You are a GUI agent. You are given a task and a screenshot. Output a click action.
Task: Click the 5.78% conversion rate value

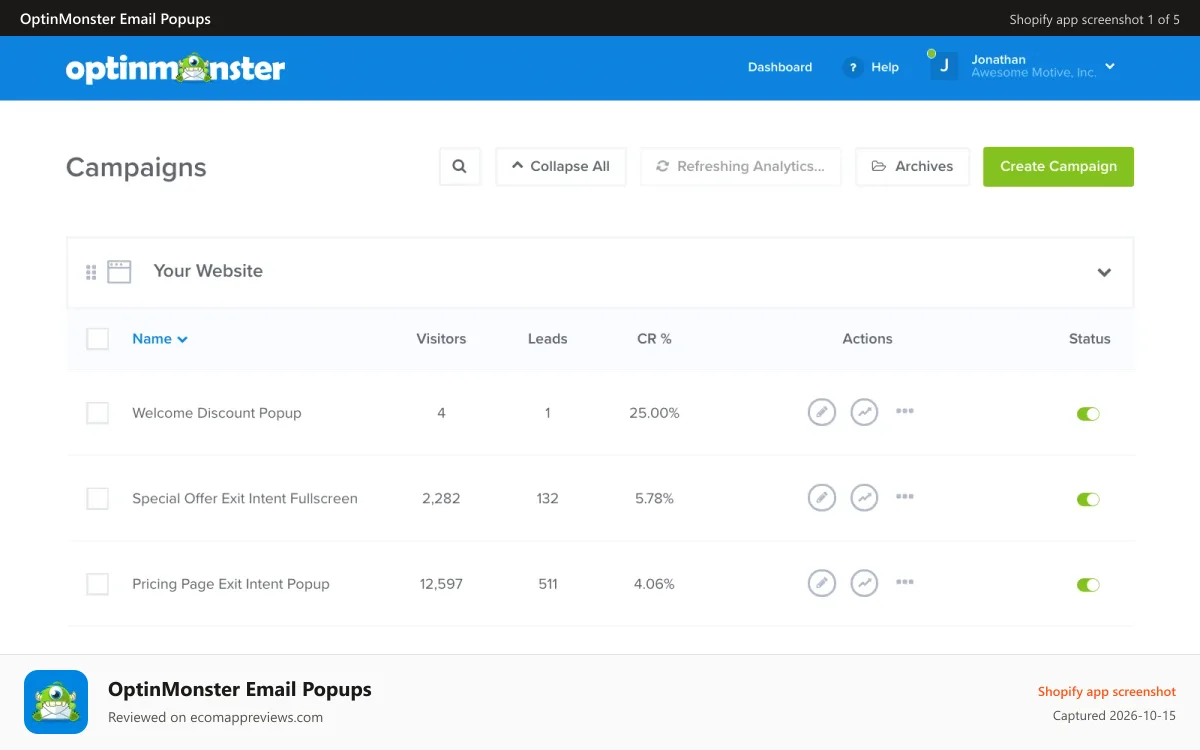[654, 498]
